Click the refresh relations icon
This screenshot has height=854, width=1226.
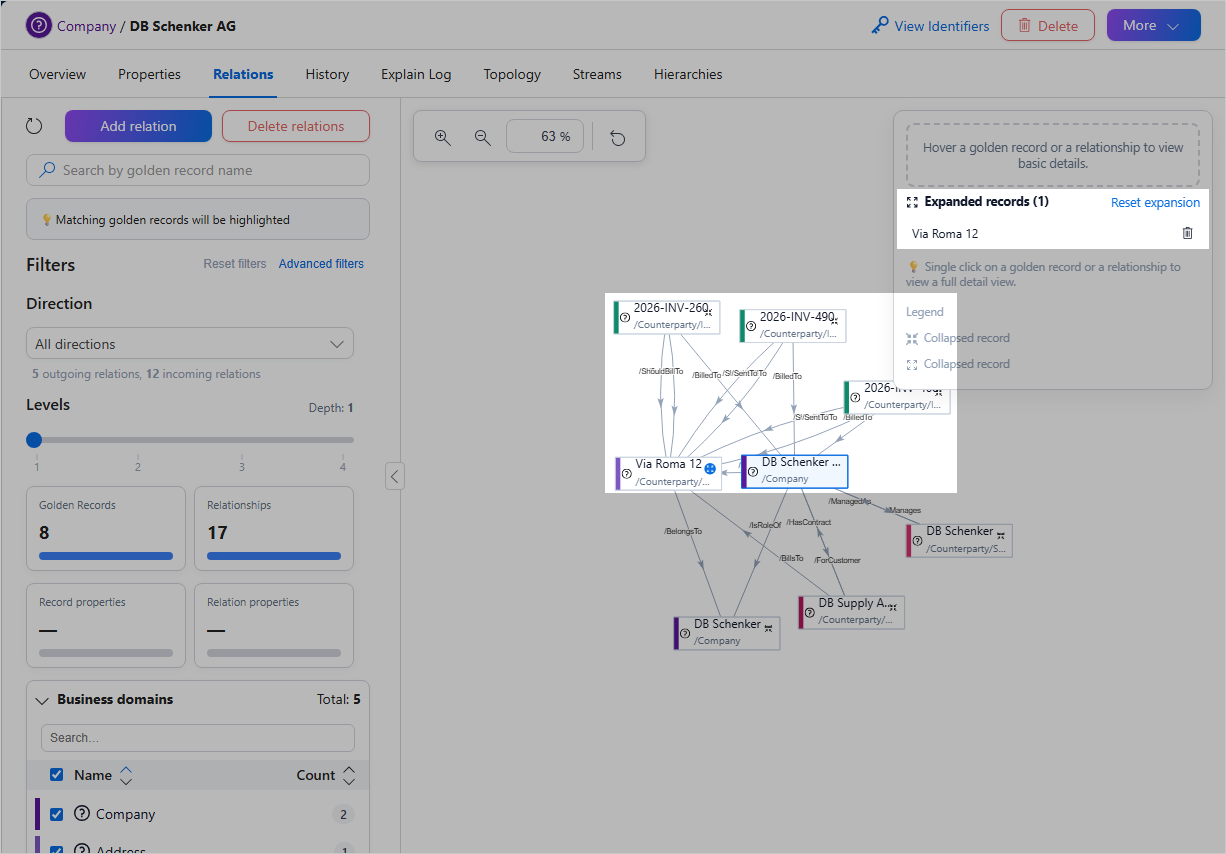(34, 126)
